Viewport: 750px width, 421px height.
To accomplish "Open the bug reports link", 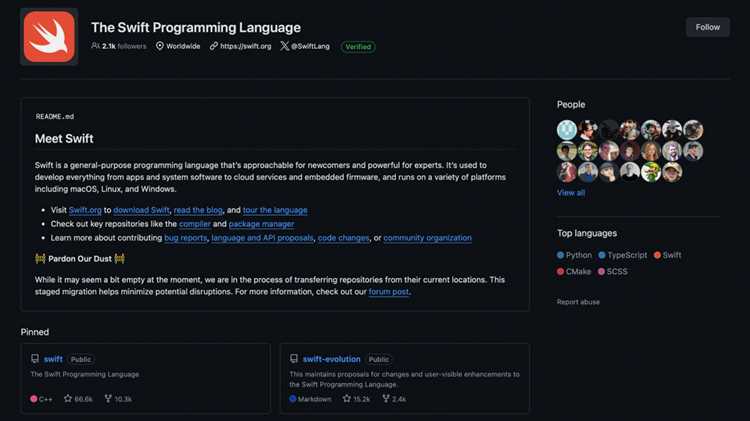I will tap(186, 238).
